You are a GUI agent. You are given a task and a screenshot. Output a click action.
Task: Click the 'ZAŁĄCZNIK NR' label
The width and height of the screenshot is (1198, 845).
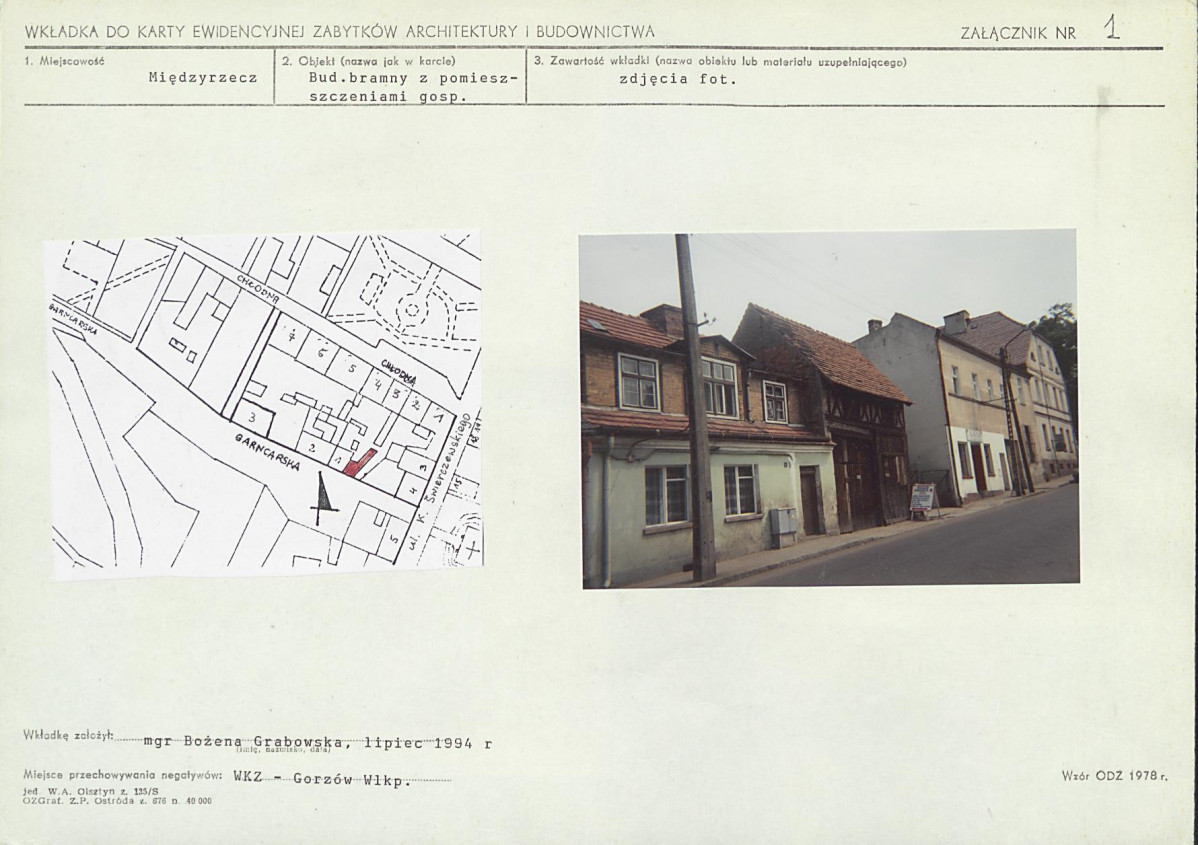pos(1017,33)
